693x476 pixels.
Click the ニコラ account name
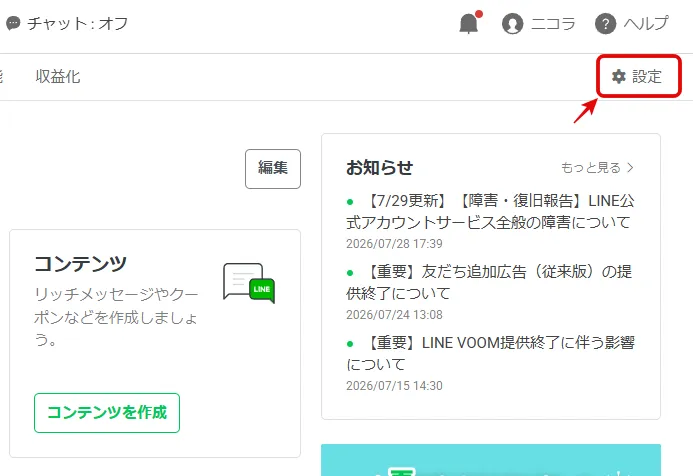(553, 23)
